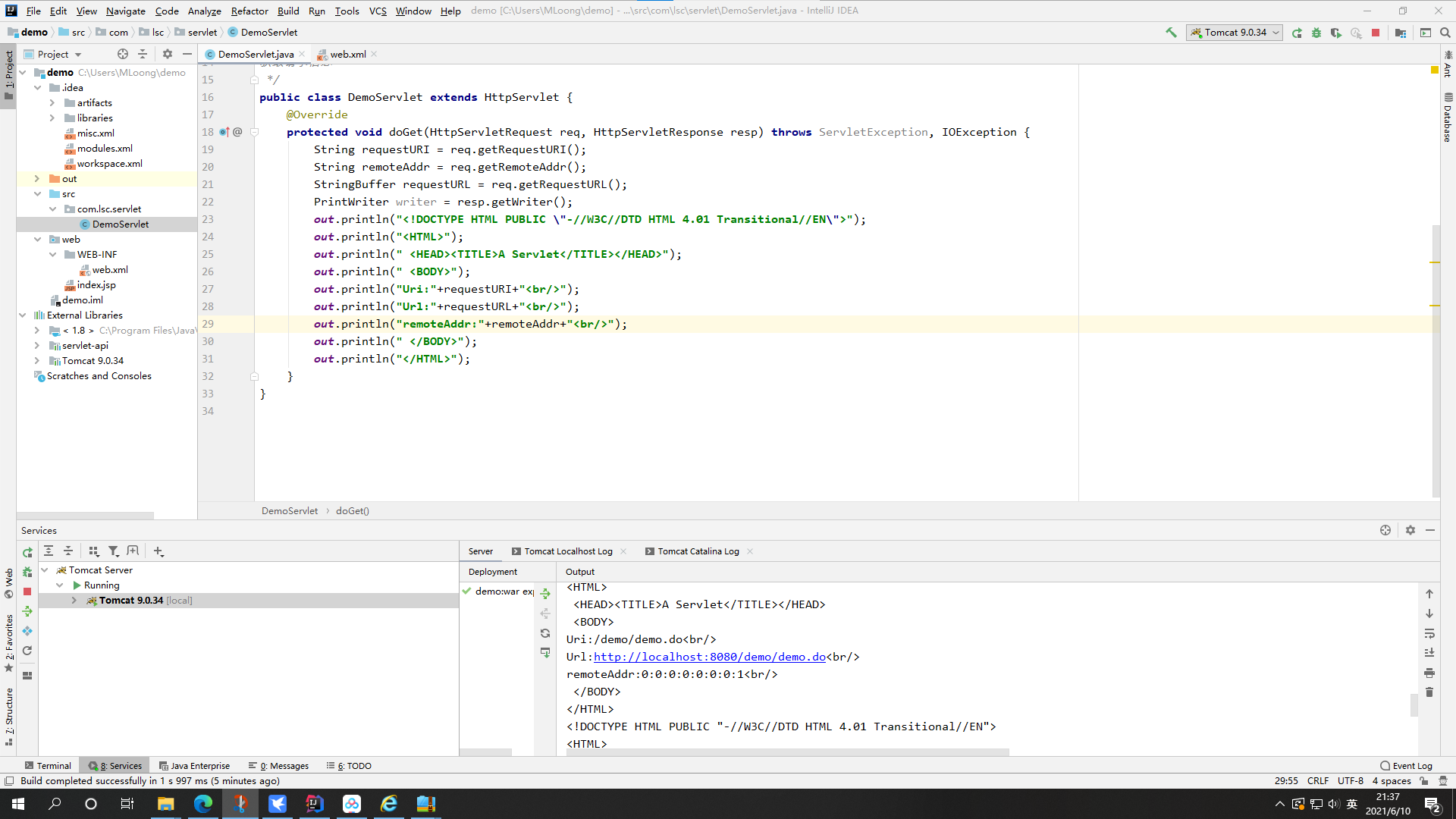Hide the Project tool window
This screenshot has height=819, width=1456.
187,54
